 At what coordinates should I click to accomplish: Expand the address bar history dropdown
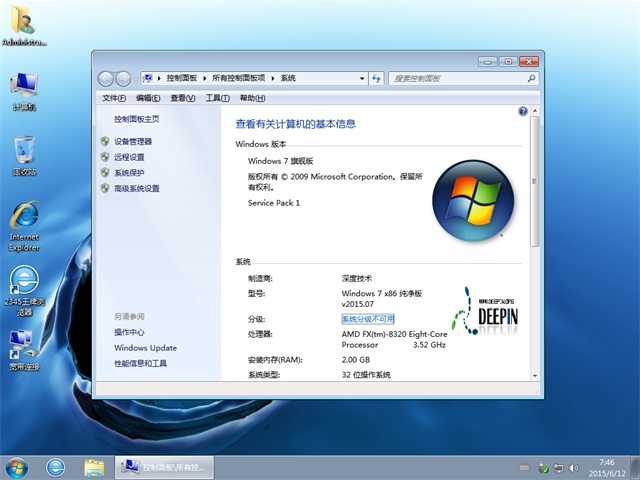pyautogui.click(x=360, y=78)
